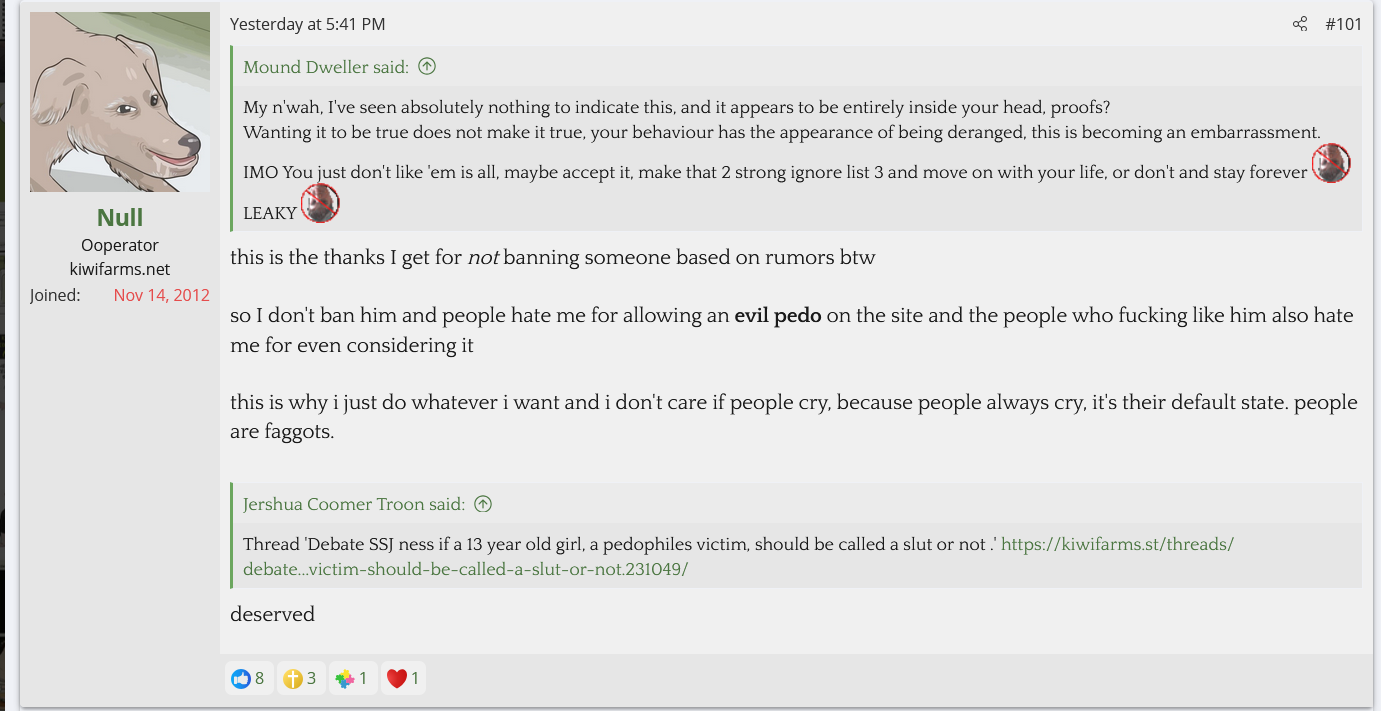The image size is (1381, 711).
Task: Click the 'Nov 14, 2012' joined date
Action: click(161, 295)
